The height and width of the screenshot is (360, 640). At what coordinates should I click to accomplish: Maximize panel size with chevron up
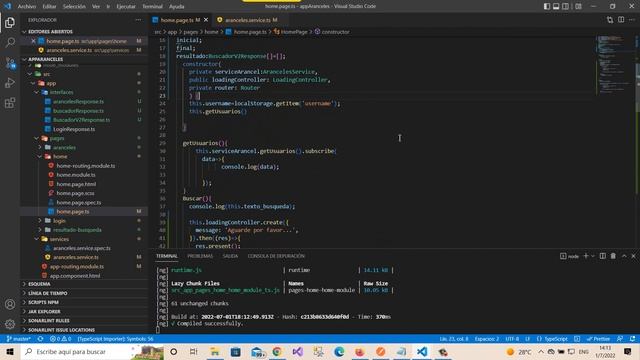624,256
